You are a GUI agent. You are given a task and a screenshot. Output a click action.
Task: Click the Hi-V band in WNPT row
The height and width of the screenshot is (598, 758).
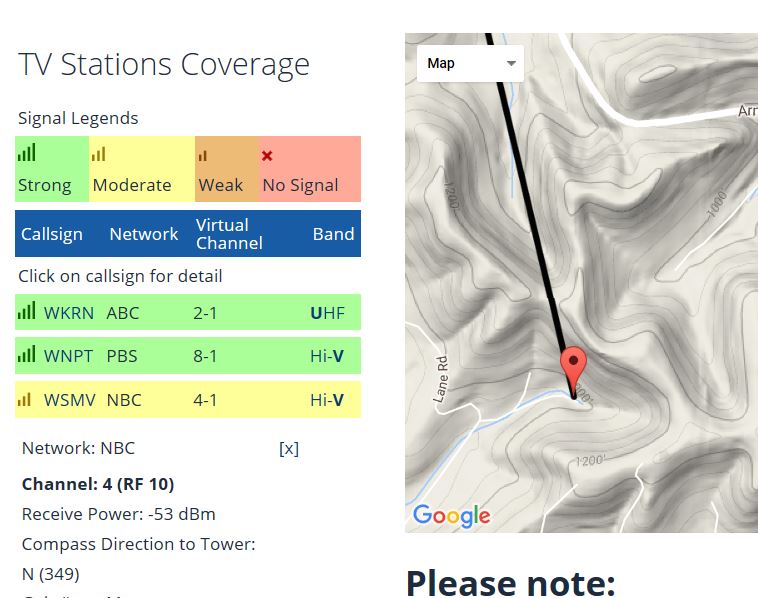click(x=327, y=356)
